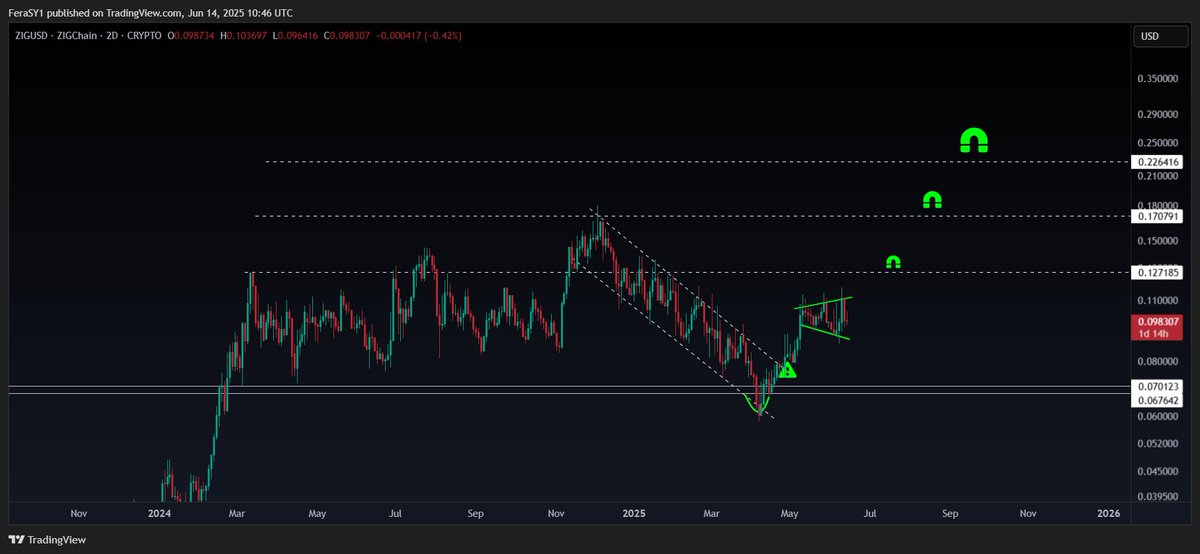
Task: Click the 0.067642 support level label
Action: (x=1157, y=399)
